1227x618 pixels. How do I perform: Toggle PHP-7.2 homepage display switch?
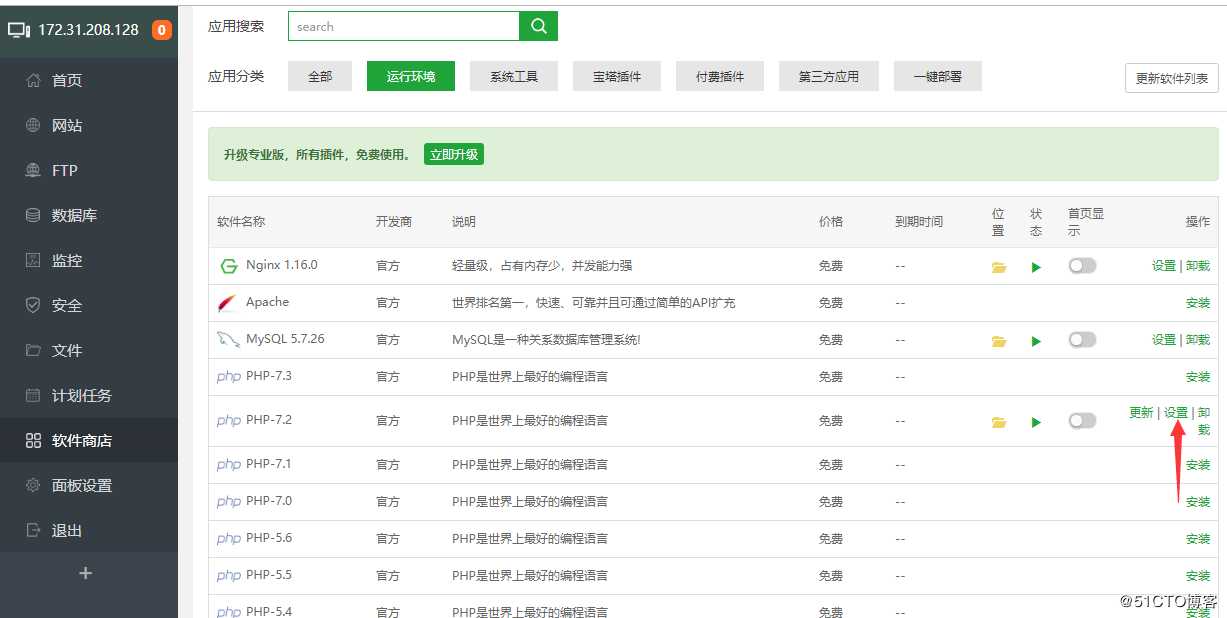click(x=1082, y=421)
